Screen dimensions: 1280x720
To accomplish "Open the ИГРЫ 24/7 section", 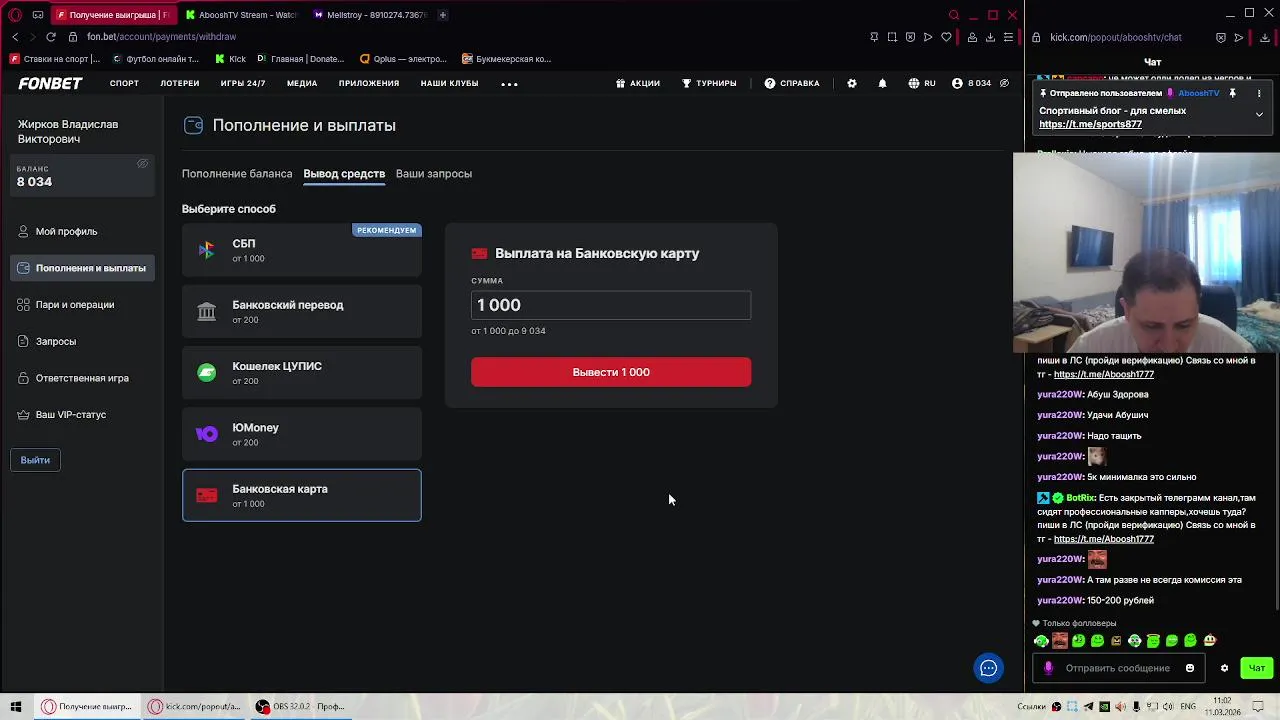I will point(243,84).
